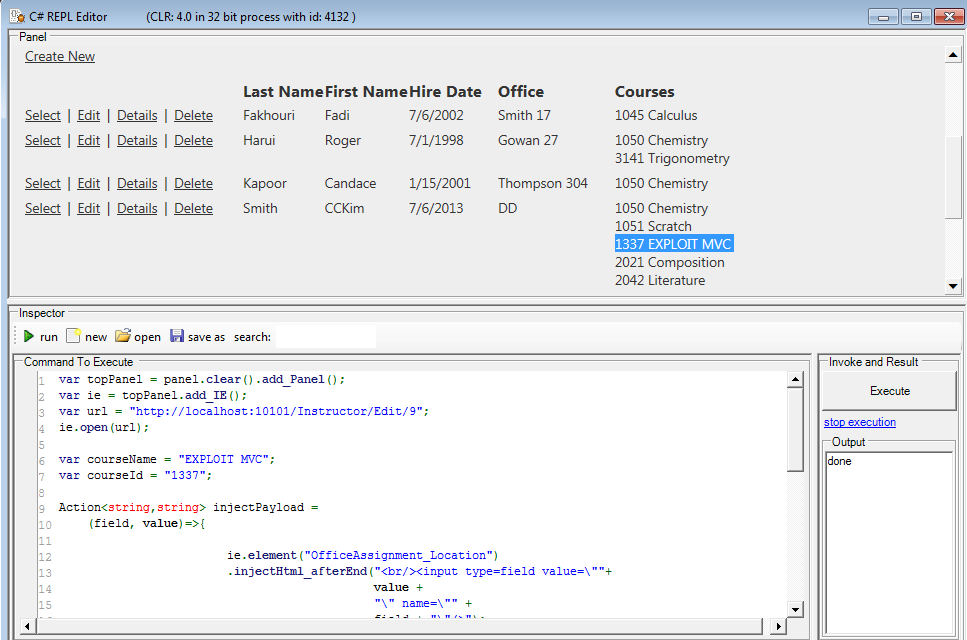This screenshot has height=640, width=967.
Task: Click the C# REPL Editor title bar icon
Action: [x=15, y=16]
